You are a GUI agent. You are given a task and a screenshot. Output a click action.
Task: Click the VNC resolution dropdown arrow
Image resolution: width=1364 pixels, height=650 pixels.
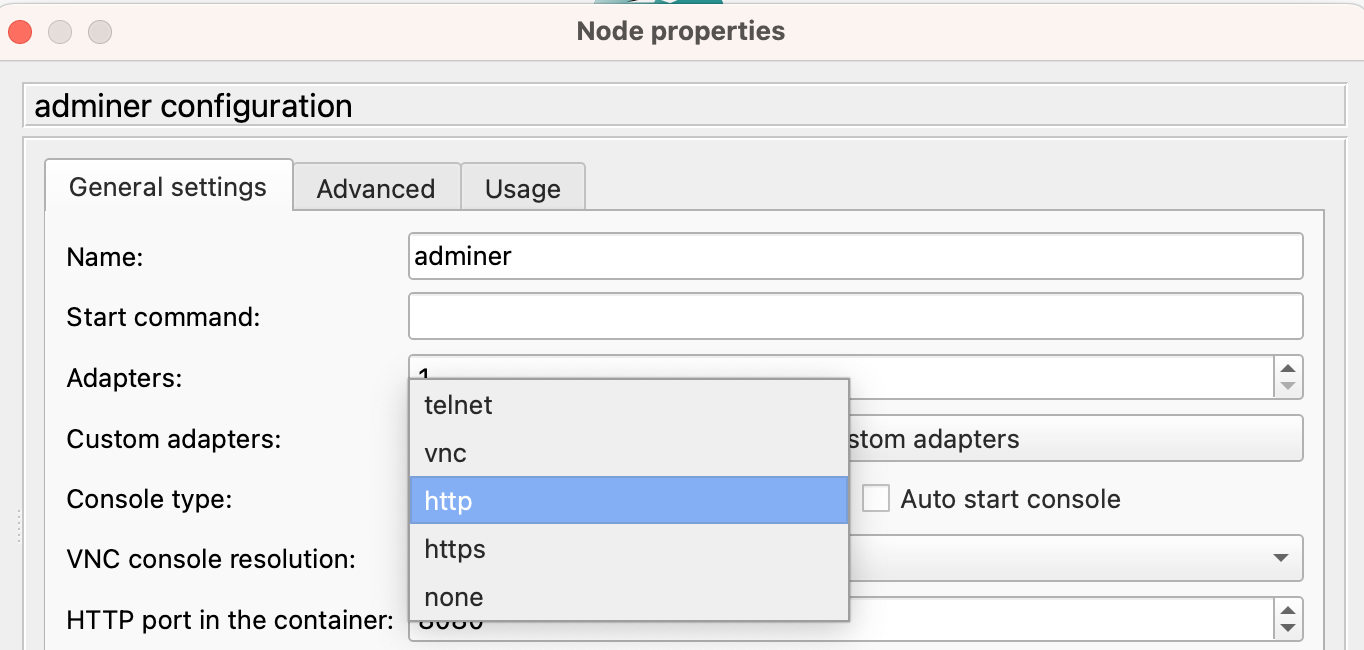[x=1281, y=558]
